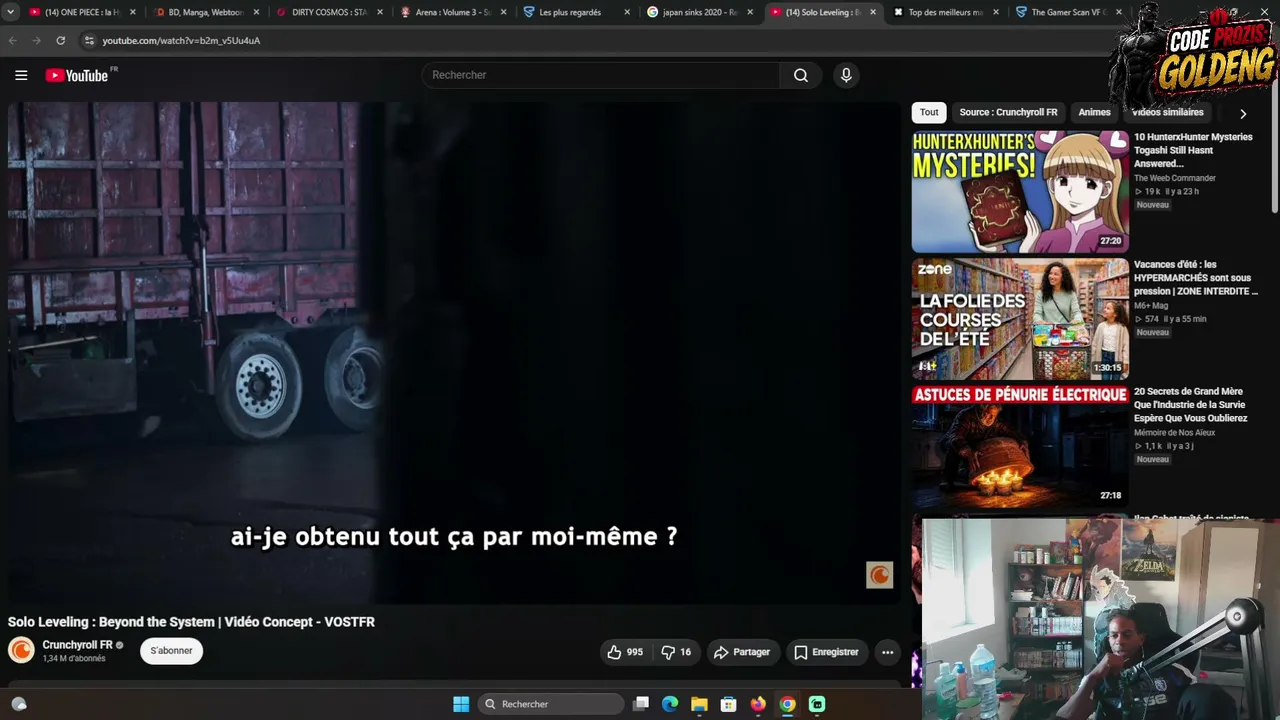Click the Windows taskbar Rechercher search box
Viewport: 1280px width, 720px height.
[x=551, y=704]
